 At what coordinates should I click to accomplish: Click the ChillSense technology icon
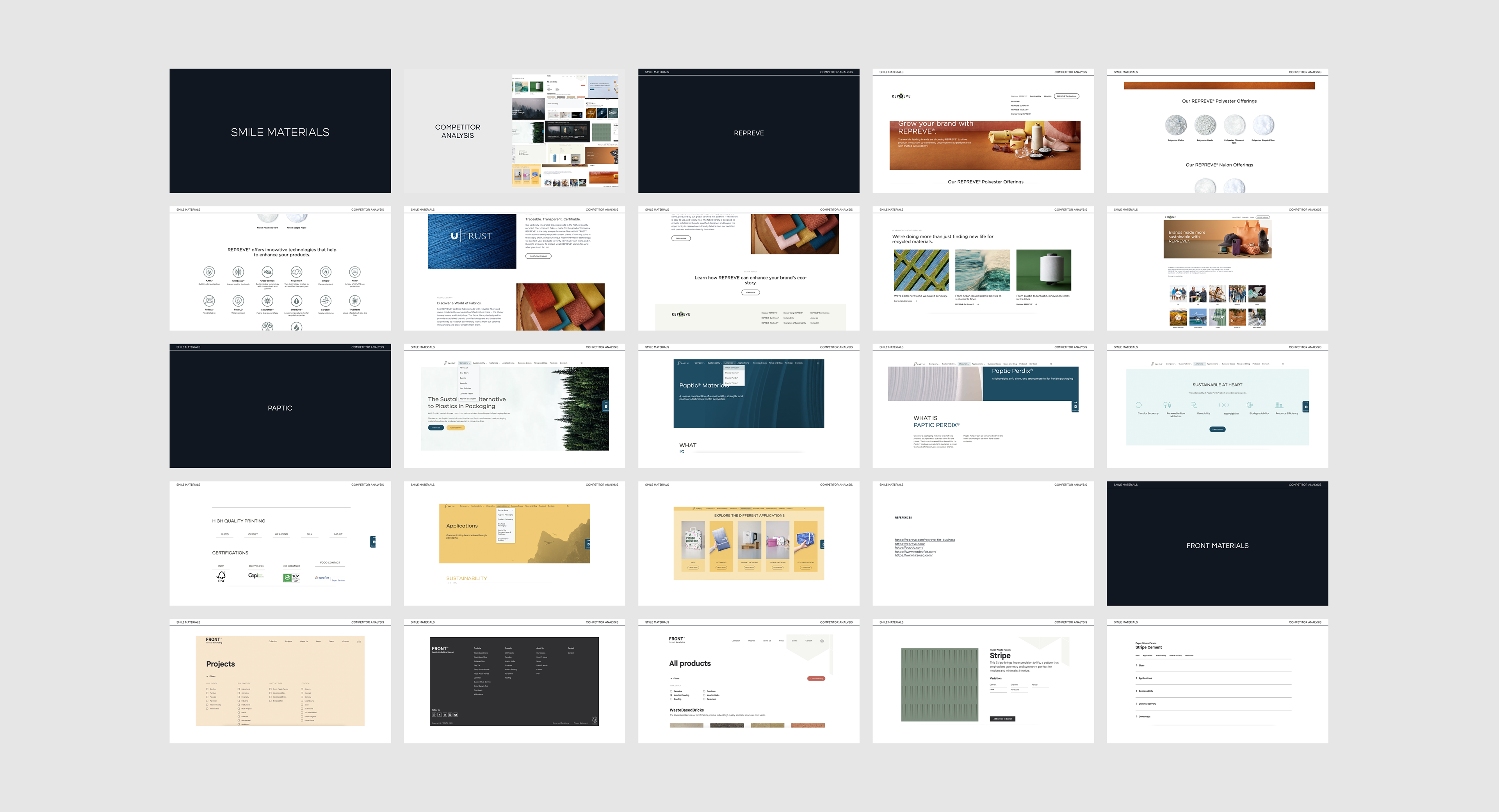(238, 272)
